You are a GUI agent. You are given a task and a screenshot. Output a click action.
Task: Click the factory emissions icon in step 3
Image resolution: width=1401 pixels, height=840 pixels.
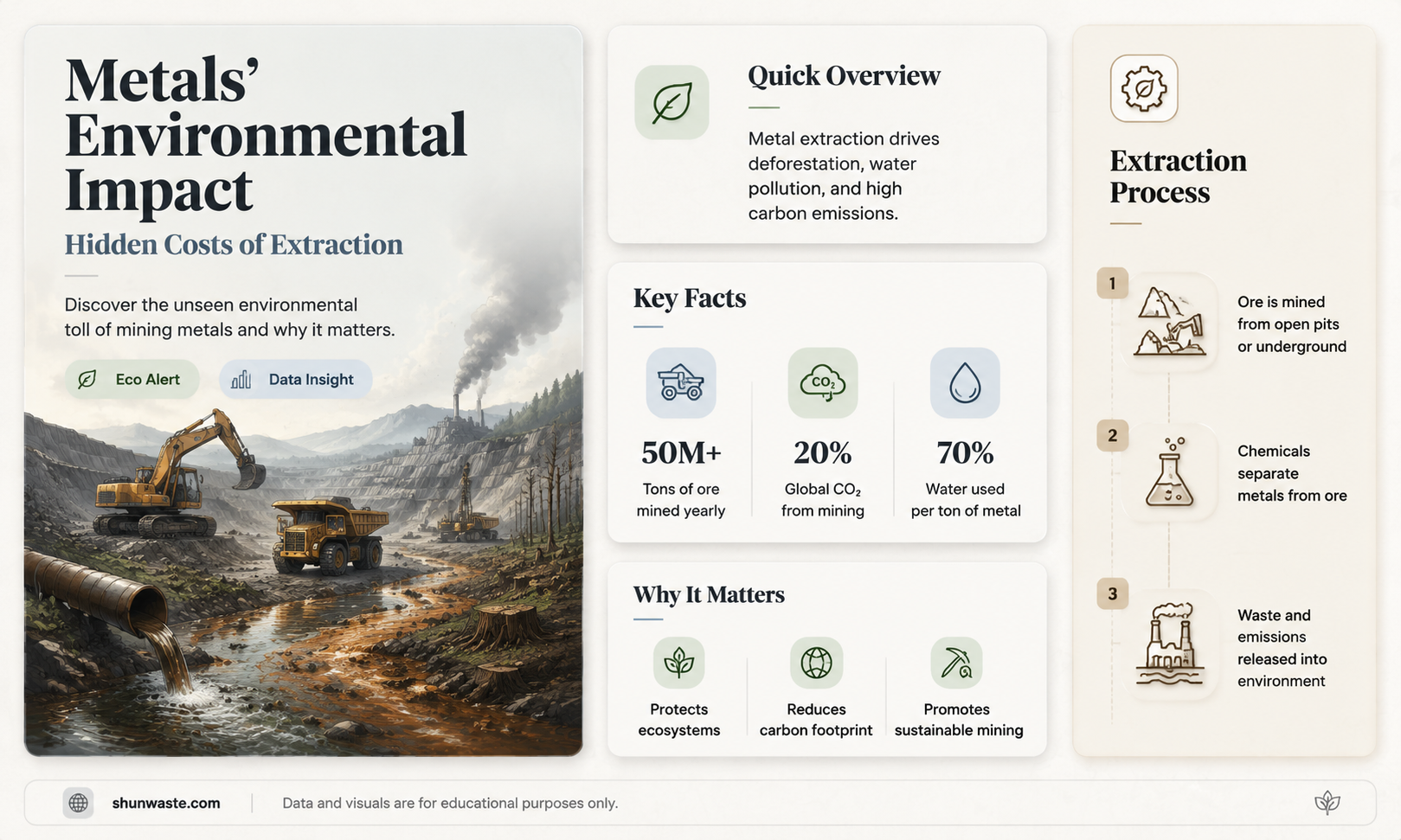click(1170, 644)
